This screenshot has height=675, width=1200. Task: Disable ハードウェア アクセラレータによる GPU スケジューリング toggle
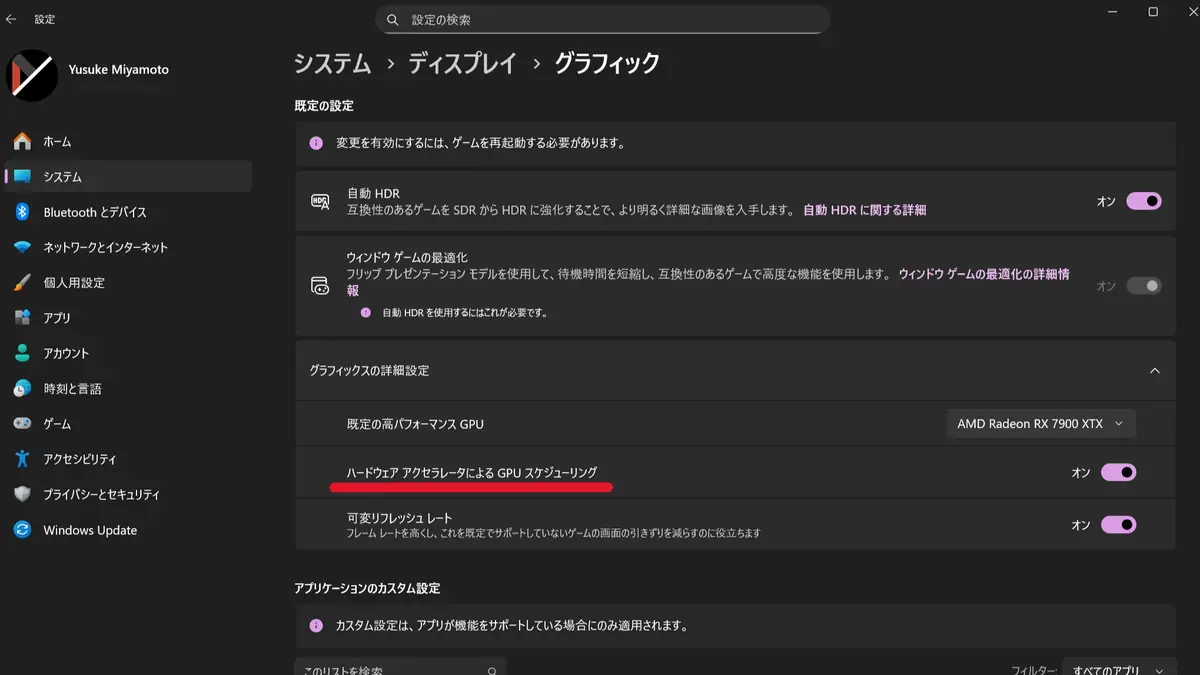(x=1118, y=472)
